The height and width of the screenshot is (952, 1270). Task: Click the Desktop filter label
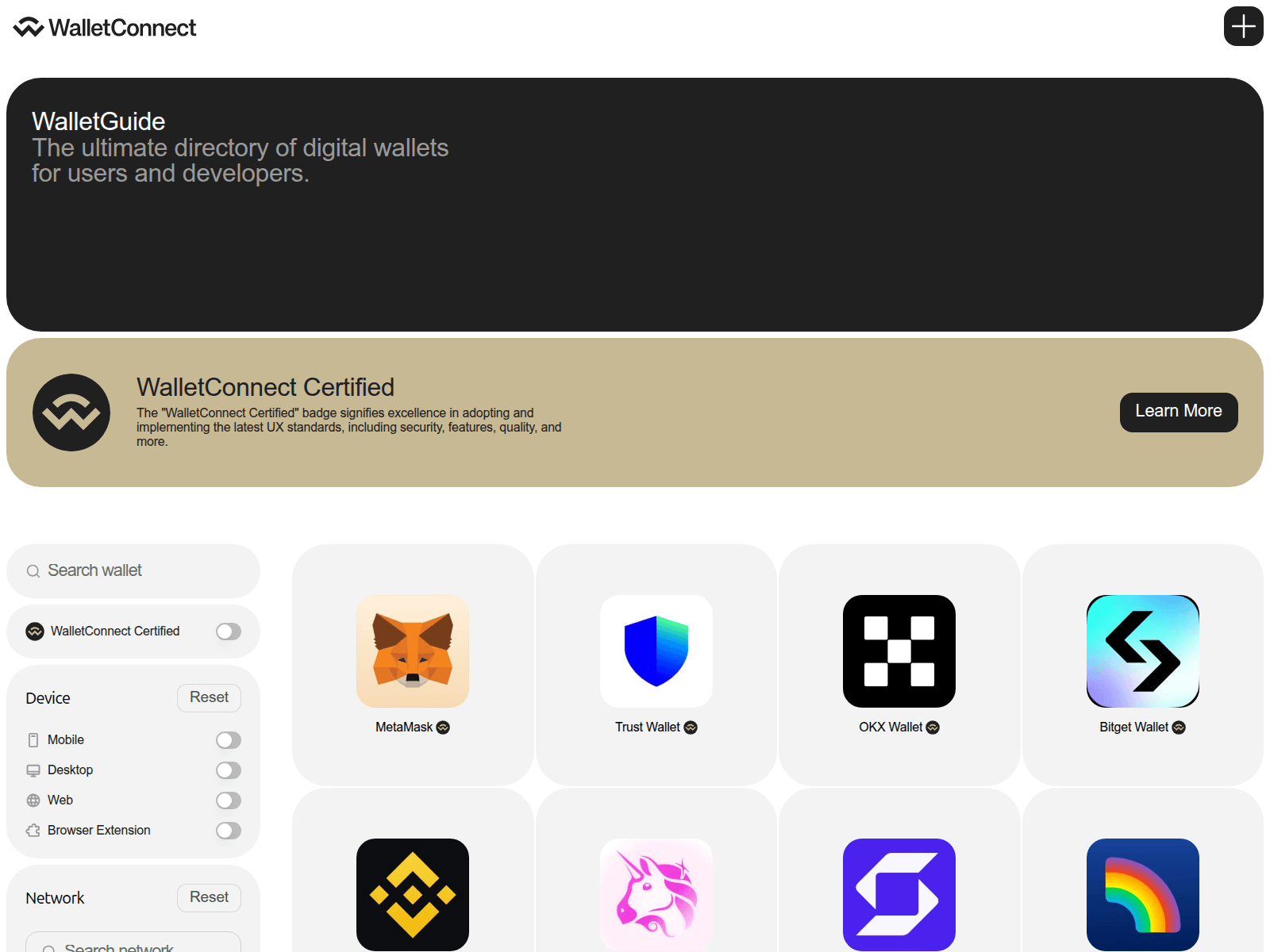[70, 770]
